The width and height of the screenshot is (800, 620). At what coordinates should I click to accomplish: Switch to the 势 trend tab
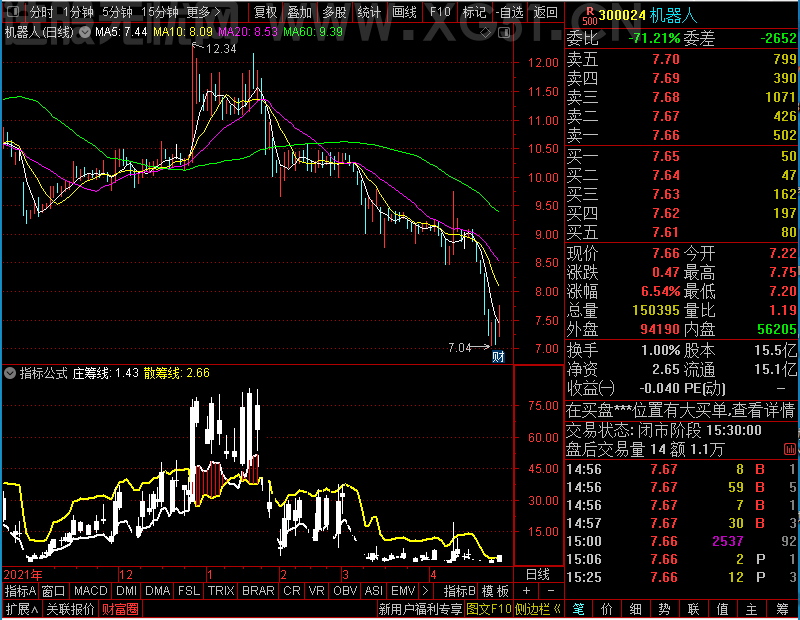664,609
